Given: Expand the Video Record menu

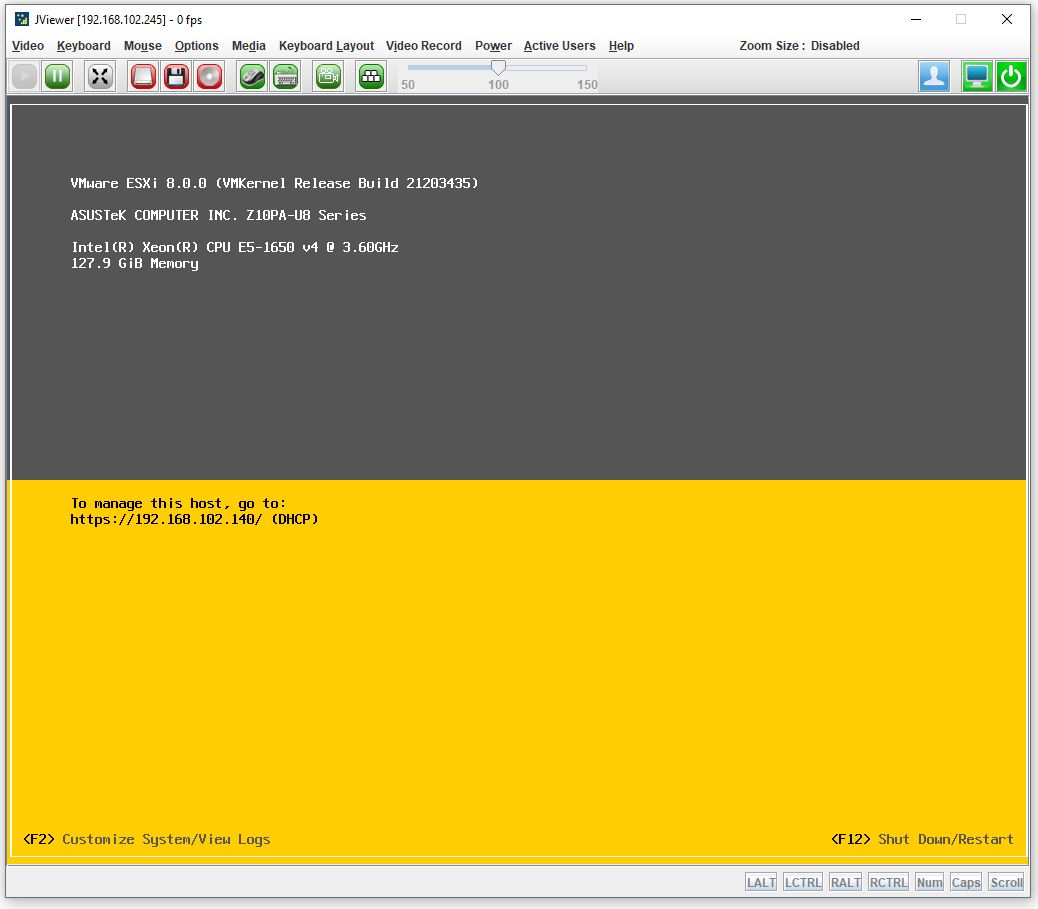Looking at the screenshot, I should coord(424,46).
